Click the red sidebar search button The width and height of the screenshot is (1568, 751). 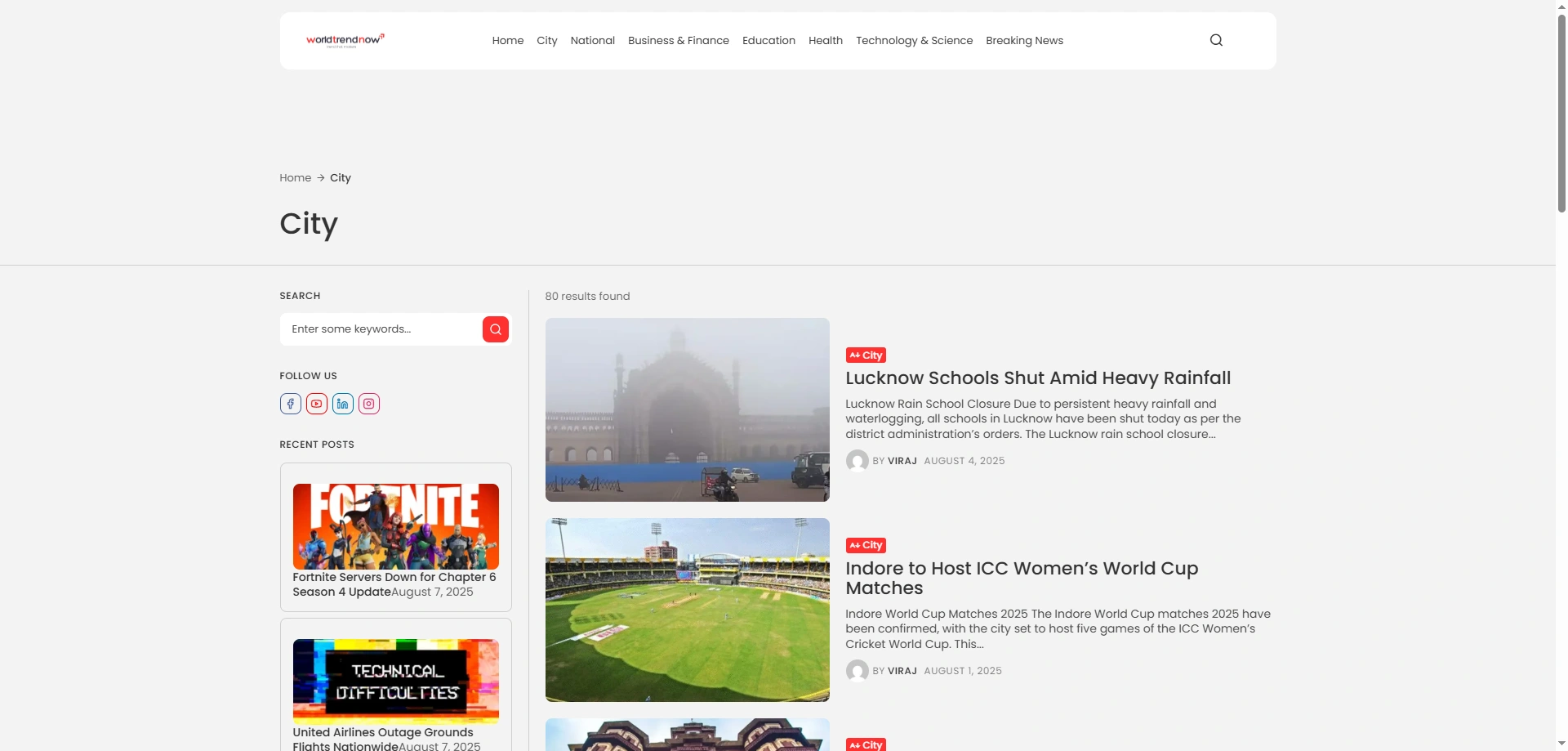496,329
